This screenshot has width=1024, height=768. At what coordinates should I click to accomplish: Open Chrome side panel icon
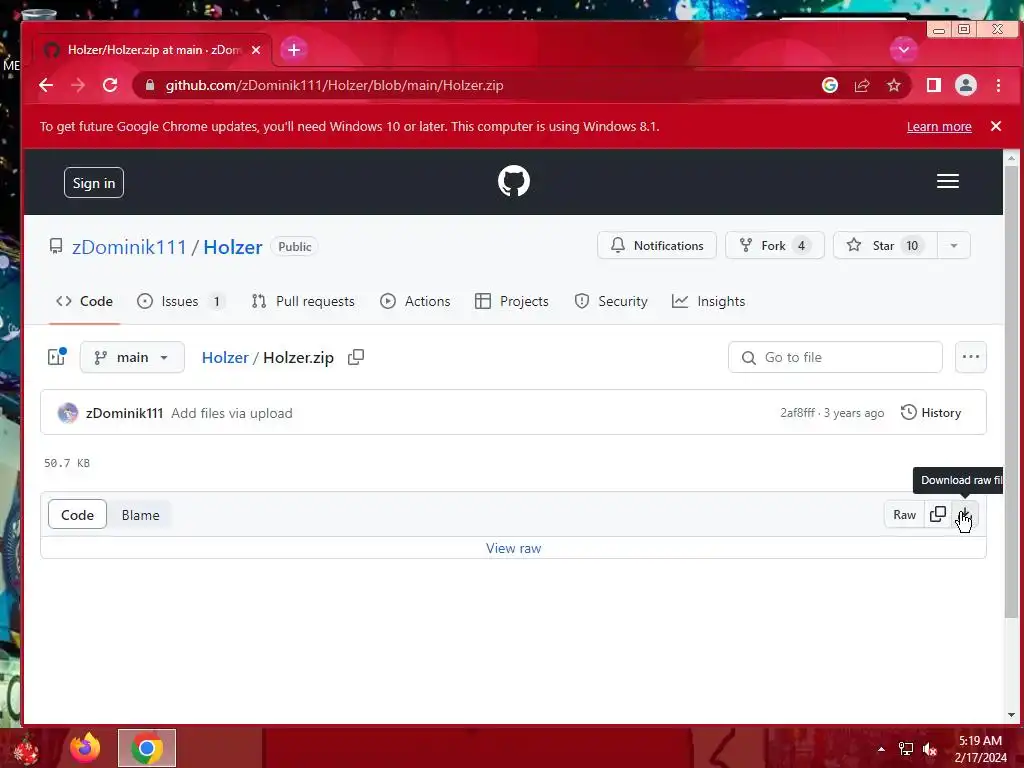(933, 85)
